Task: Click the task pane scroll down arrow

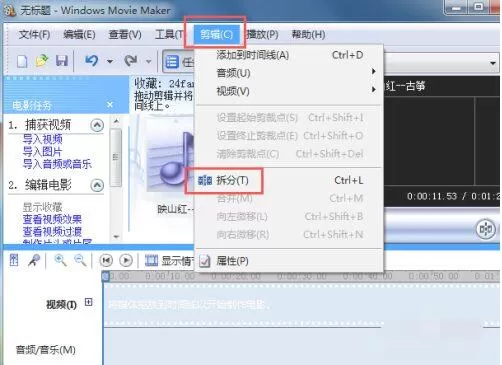Action: pyautogui.click(x=116, y=236)
